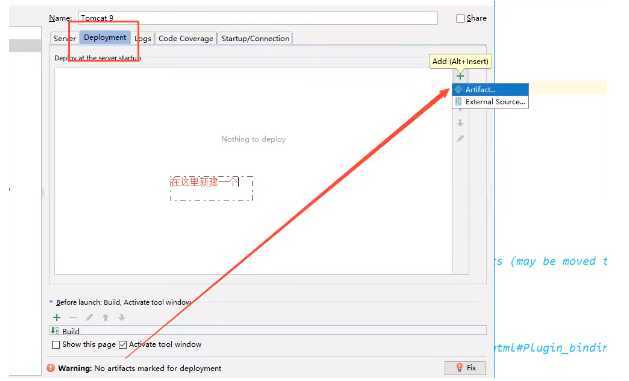Move before launch task up
The image size is (629, 381).
pos(106,318)
